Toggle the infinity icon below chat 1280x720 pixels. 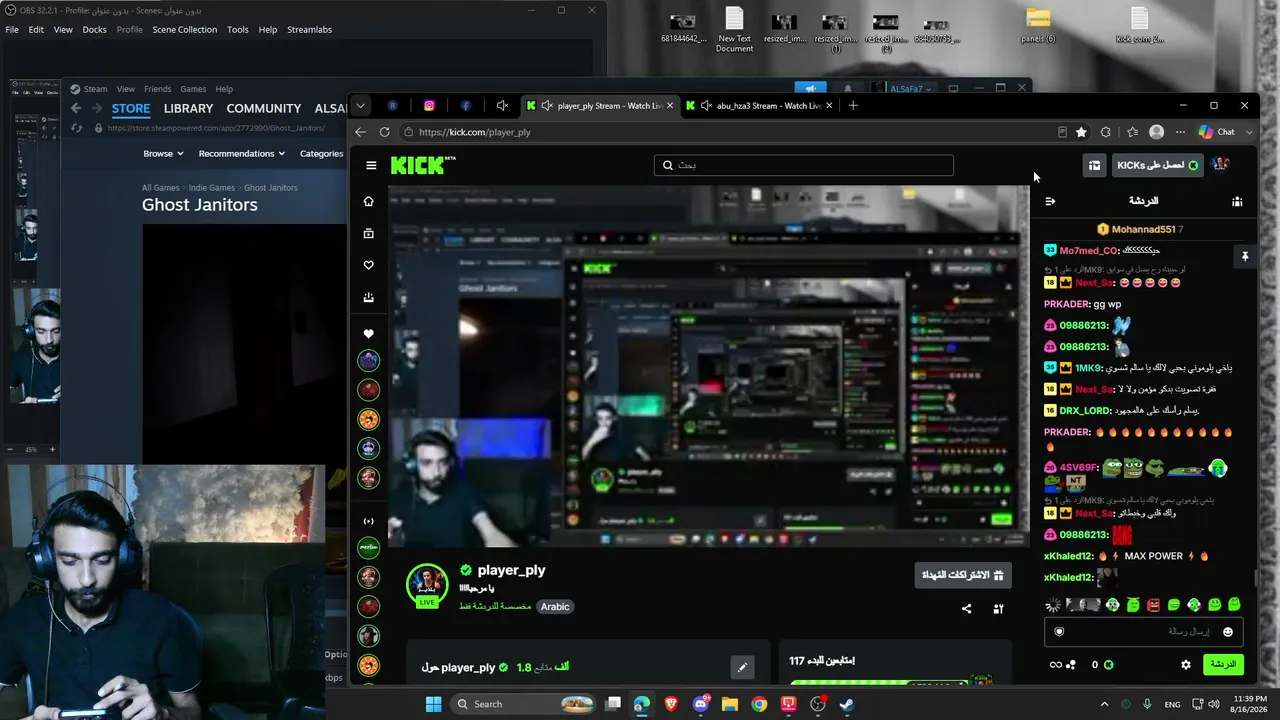pos(1054,664)
